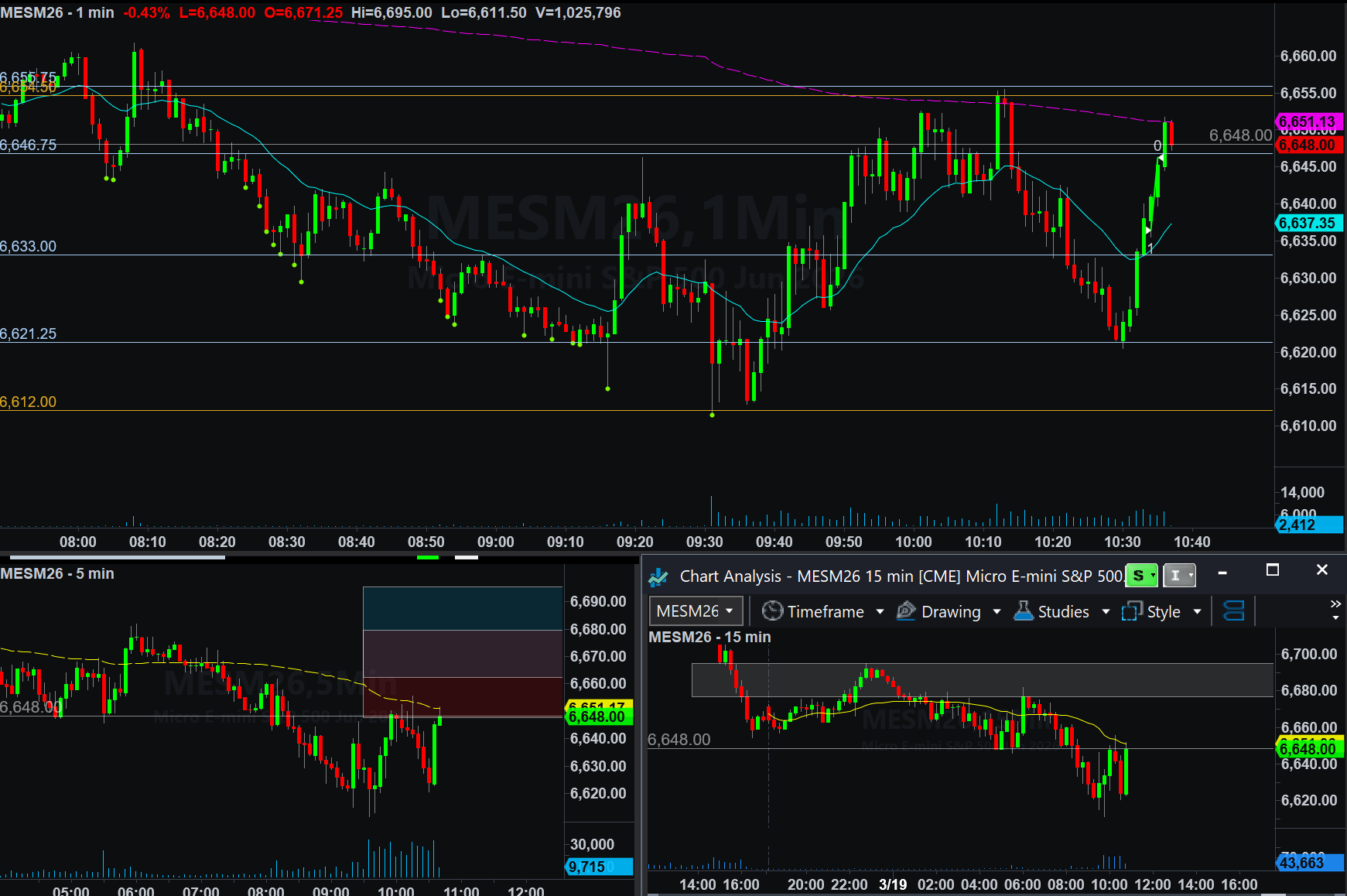This screenshot has width=1347, height=896.
Task: Toggle the green S symbol-link button
Action: (x=1141, y=576)
